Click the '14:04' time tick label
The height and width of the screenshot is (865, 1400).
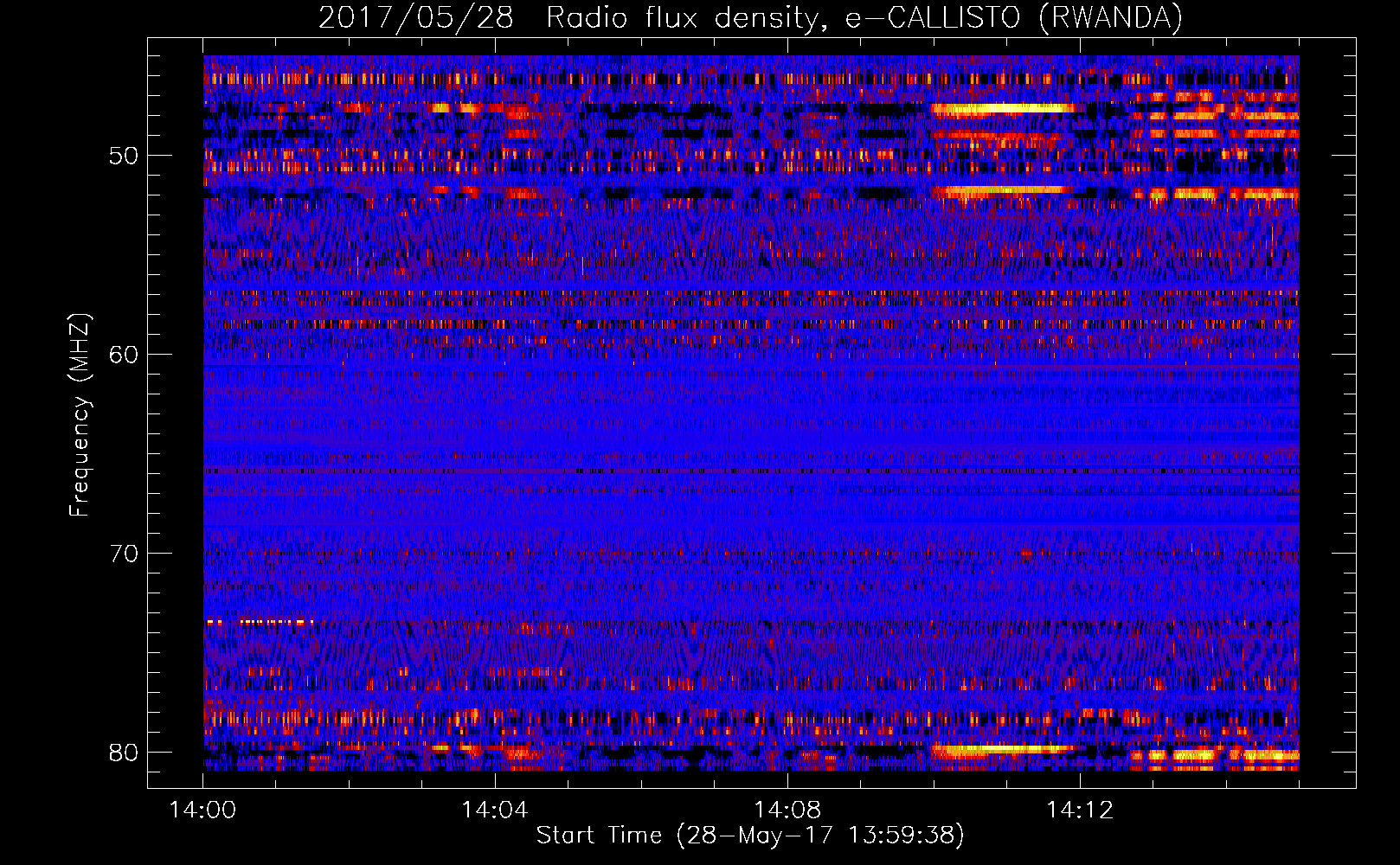tap(495, 811)
